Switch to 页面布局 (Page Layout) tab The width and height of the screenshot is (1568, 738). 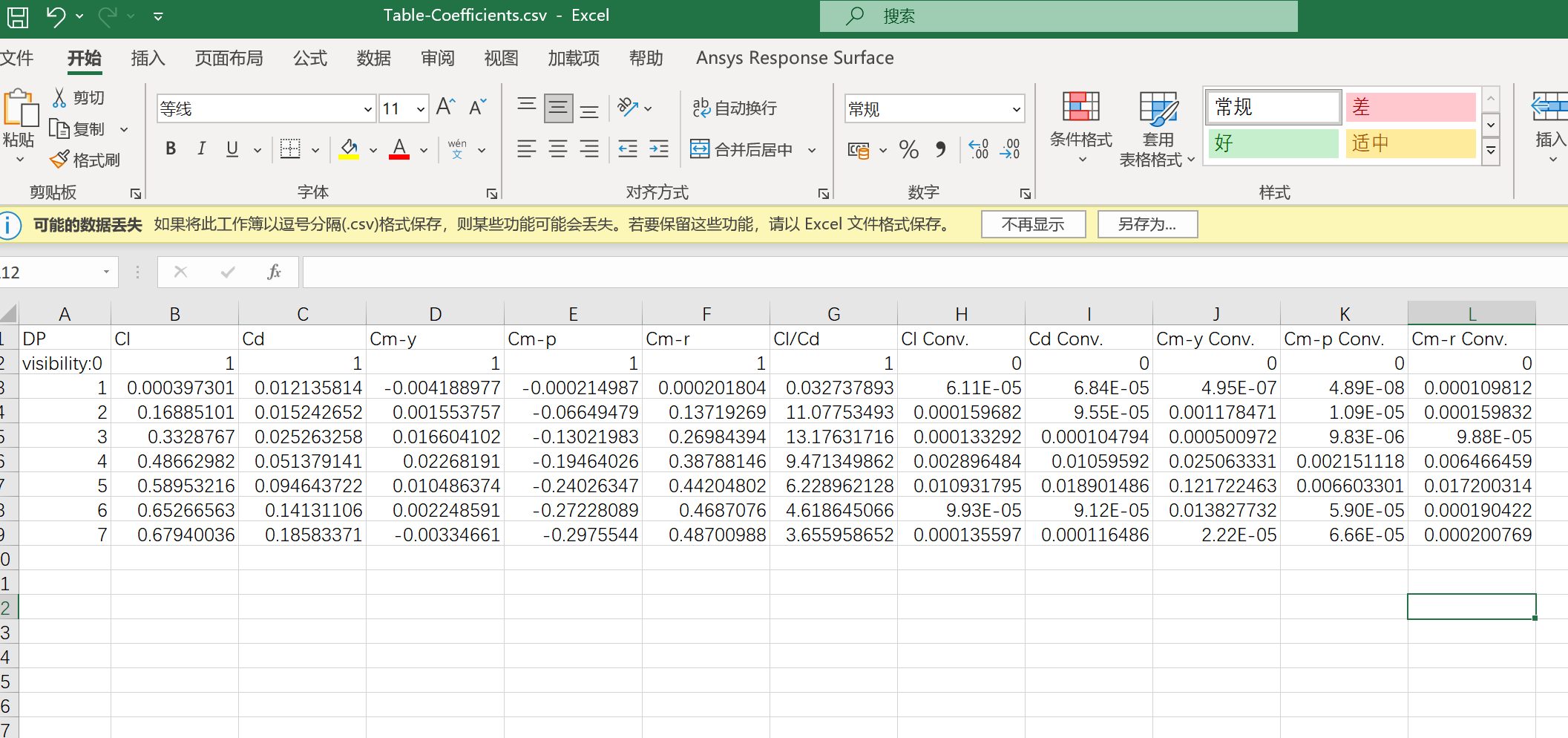pos(229,58)
